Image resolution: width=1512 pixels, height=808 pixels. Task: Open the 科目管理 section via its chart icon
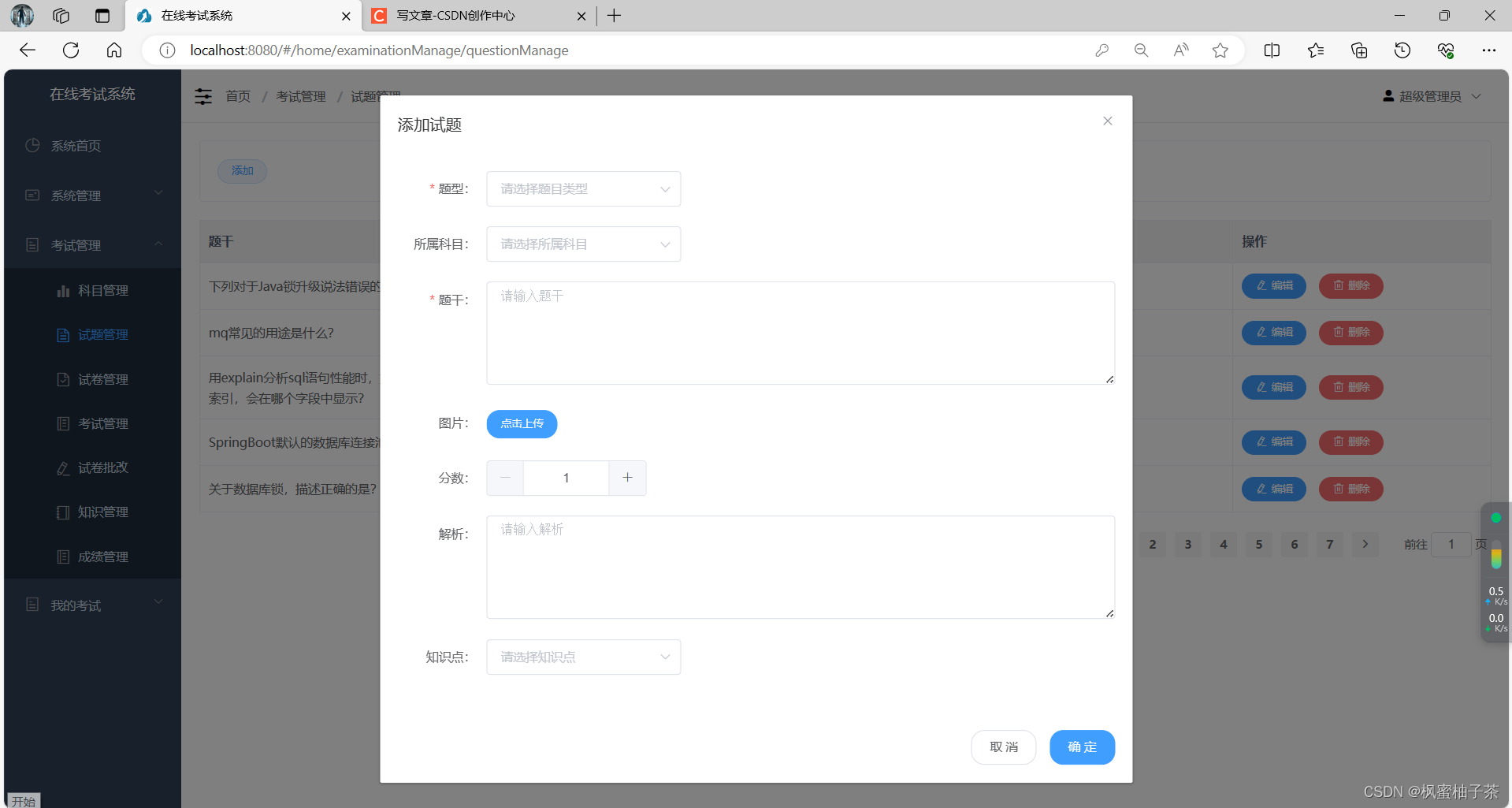tap(64, 290)
